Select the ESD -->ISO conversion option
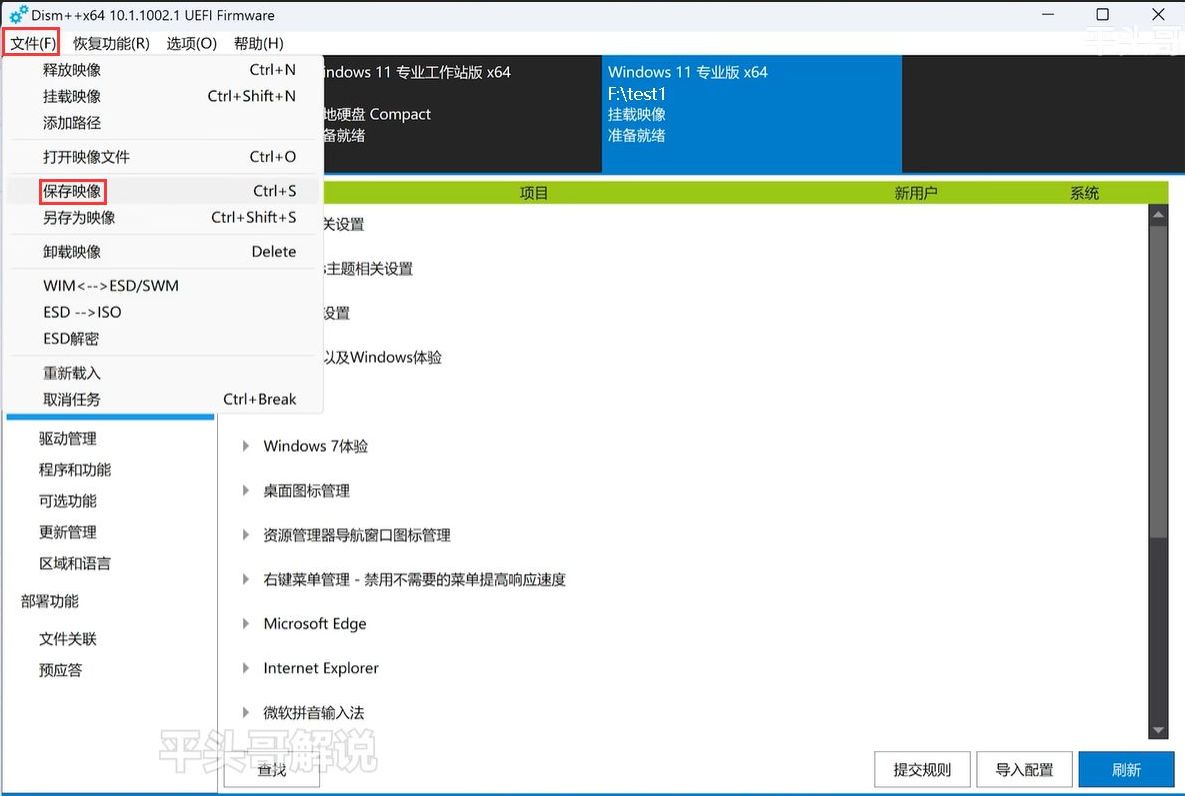Viewport: 1185px width, 796px height. [82, 312]
